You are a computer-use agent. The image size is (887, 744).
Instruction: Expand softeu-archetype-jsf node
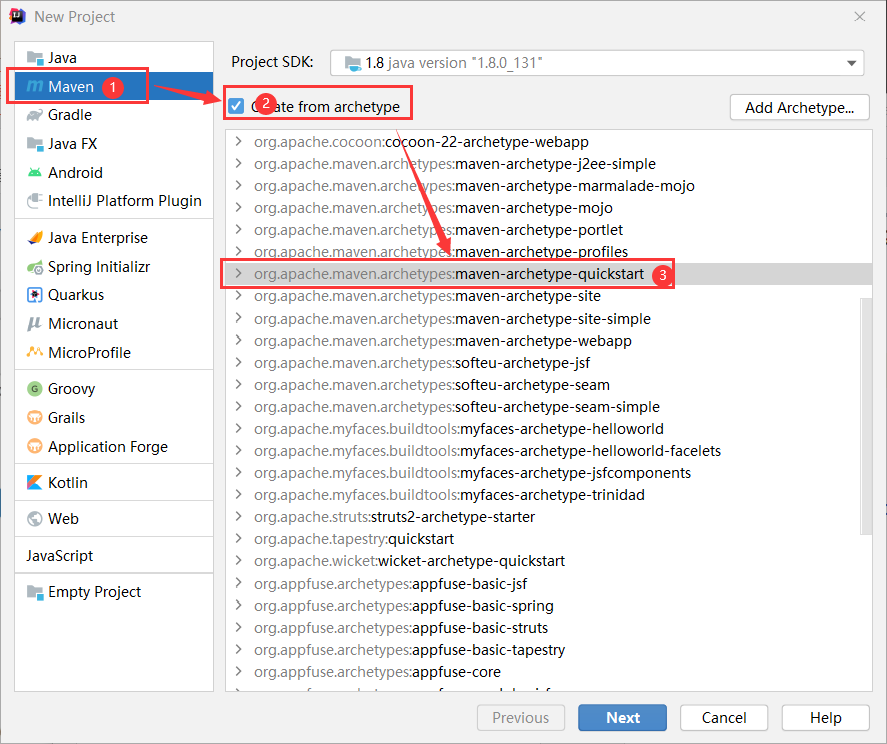239,363
